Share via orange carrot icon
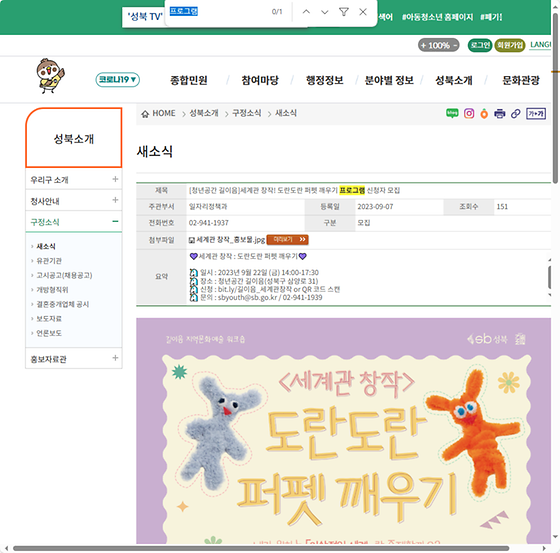The height and width of the screenshot is (553, 560). [484, 114]
